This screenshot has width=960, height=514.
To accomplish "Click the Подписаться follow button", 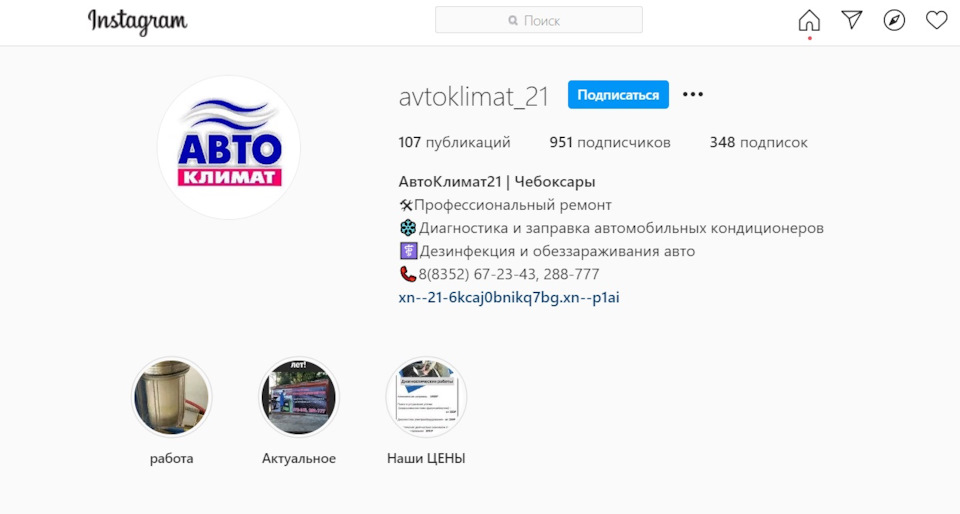I will tap(618, 95).
